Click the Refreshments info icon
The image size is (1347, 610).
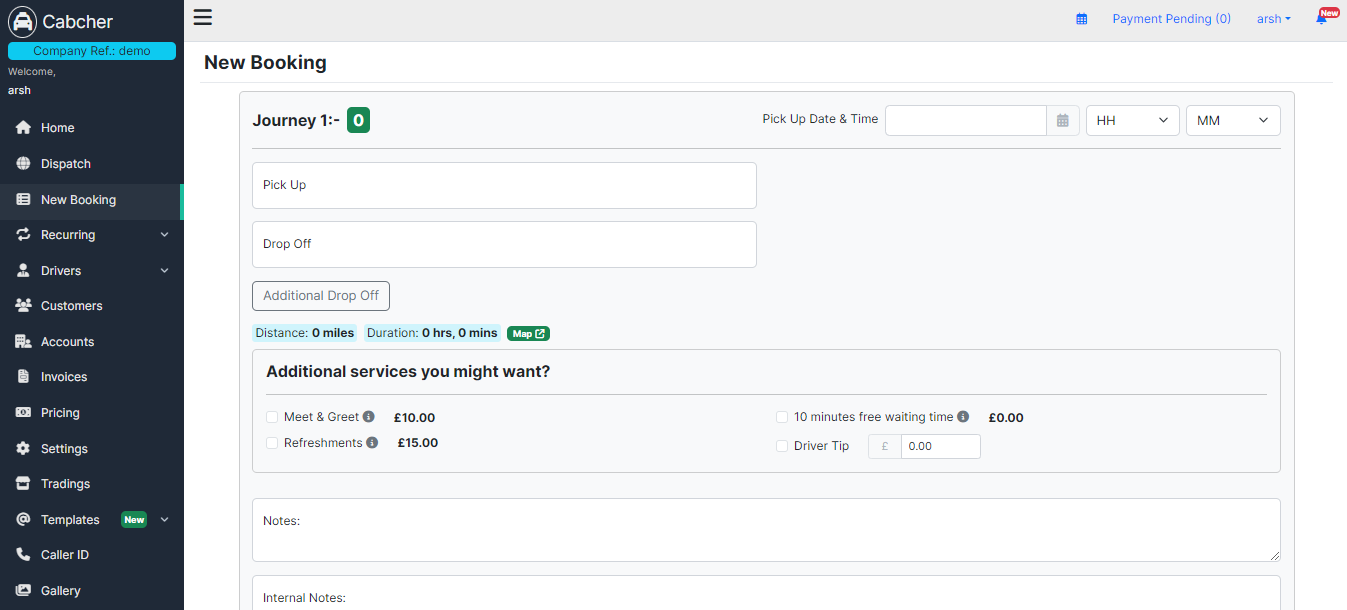372,443
